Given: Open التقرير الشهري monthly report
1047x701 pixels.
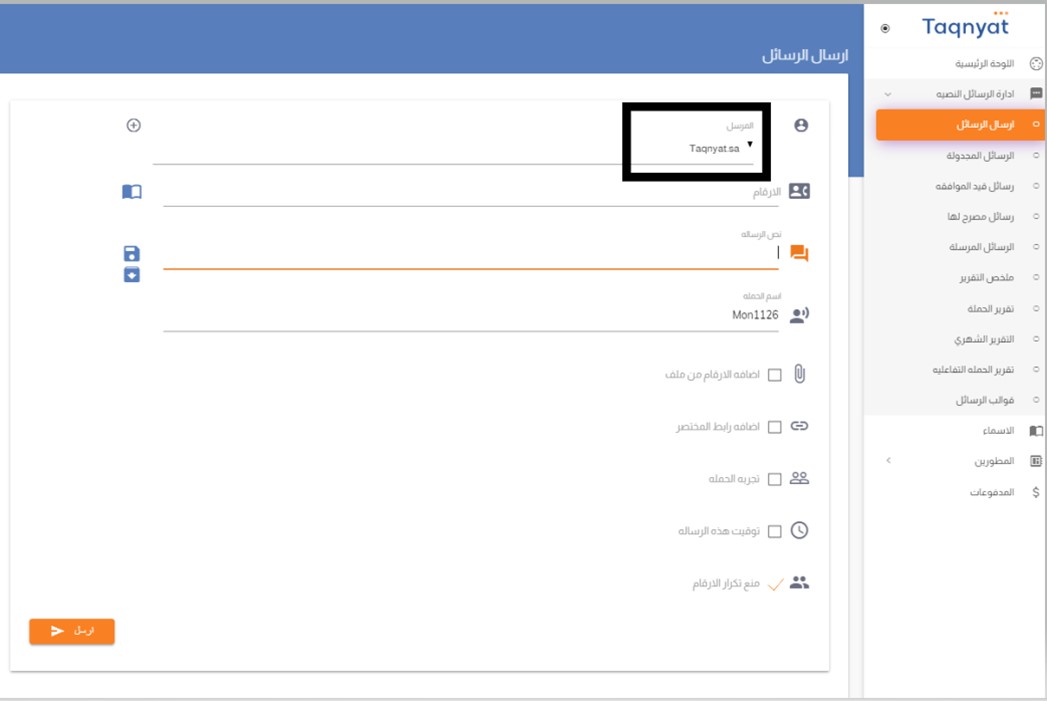Looking at the screenshot, I should [984, 339].
